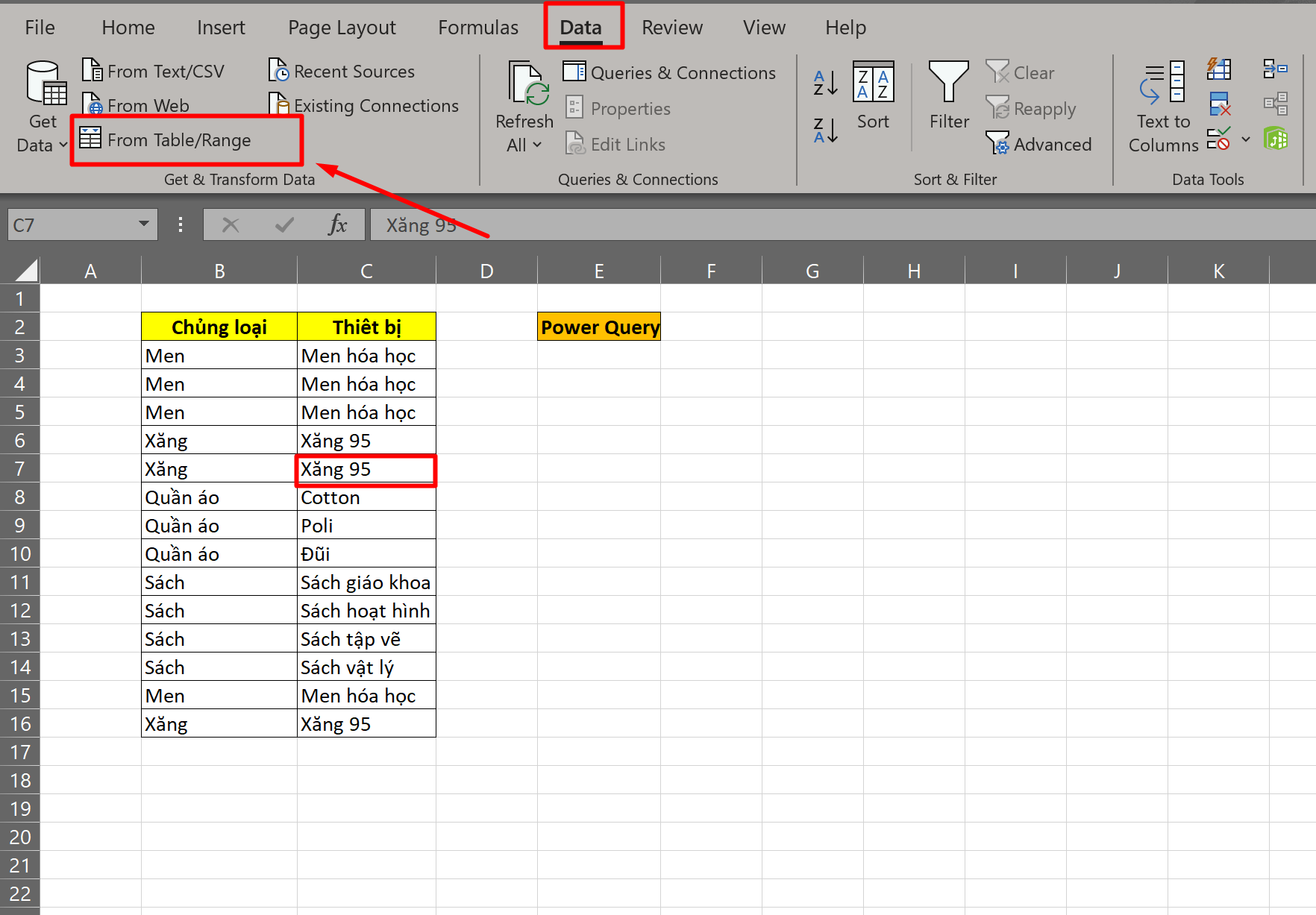Select the Consolidate tool

(1276, 69)
